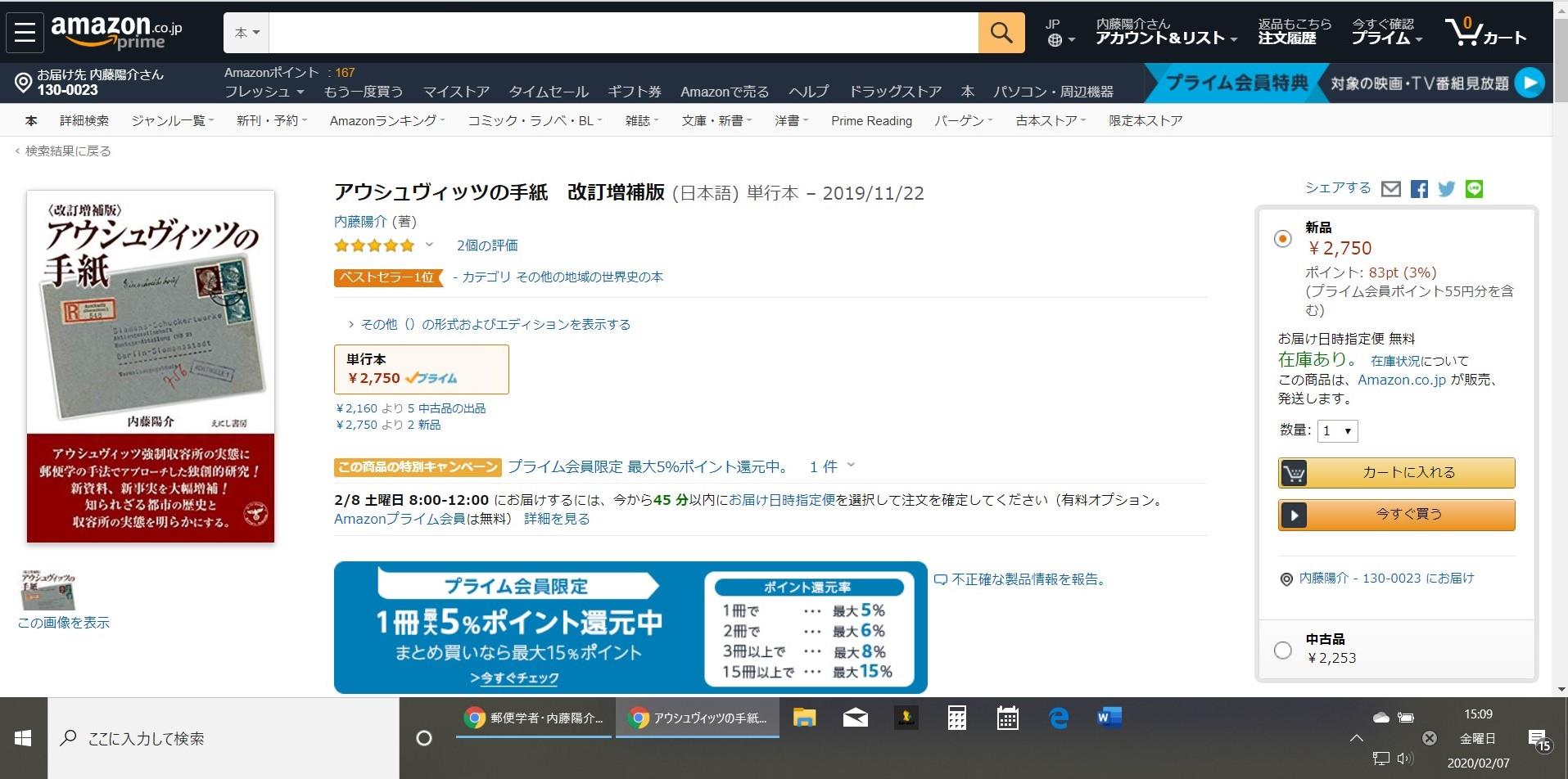Open the タイムセール nav item
Screen dimensions: 1568x779
pyautogui.click(x=549, y=92)
